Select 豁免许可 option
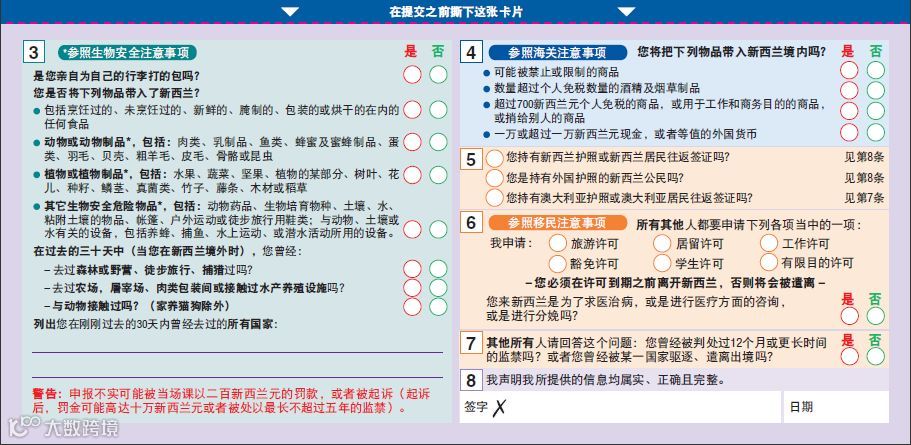The height and width of the screenshot is (445, 911). pyautogui.click(x=558, y=263)
